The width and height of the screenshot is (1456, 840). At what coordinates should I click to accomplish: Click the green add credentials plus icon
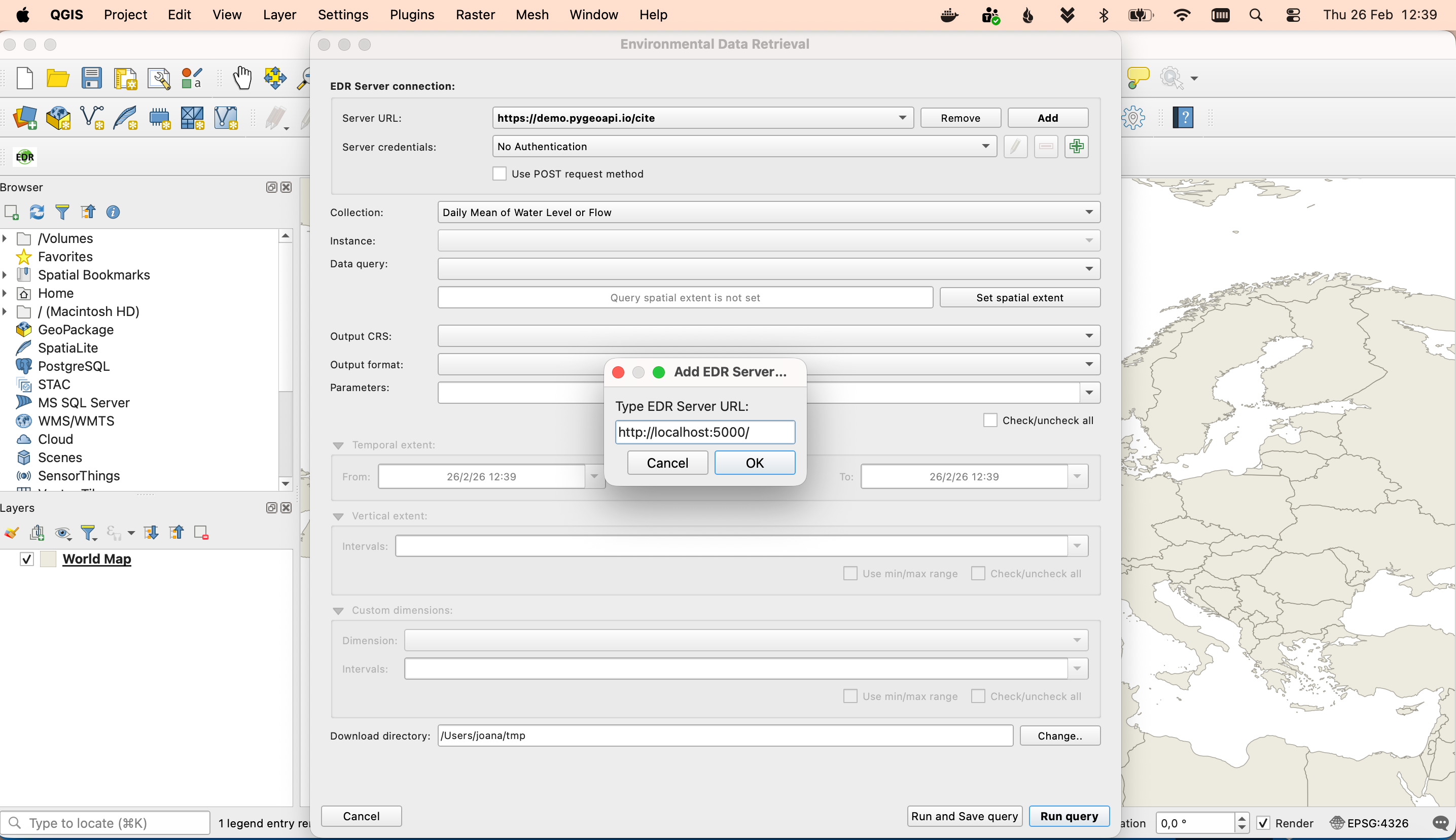tap(1076, 147)
